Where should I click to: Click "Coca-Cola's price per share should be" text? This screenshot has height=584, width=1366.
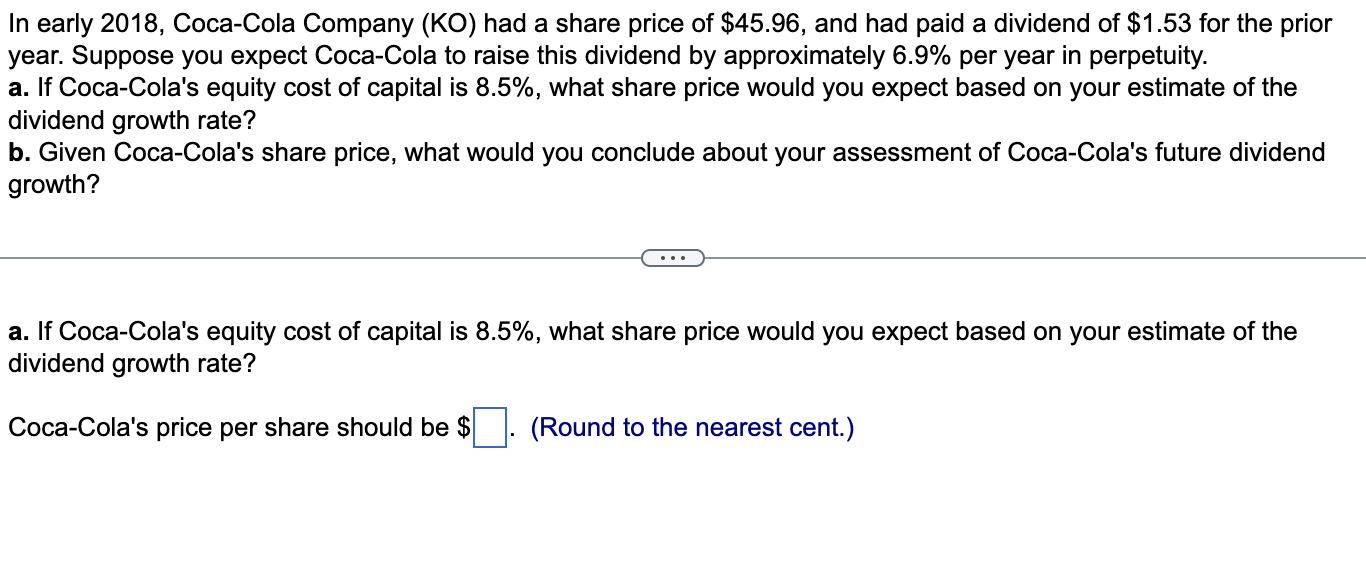pos(229,428)
